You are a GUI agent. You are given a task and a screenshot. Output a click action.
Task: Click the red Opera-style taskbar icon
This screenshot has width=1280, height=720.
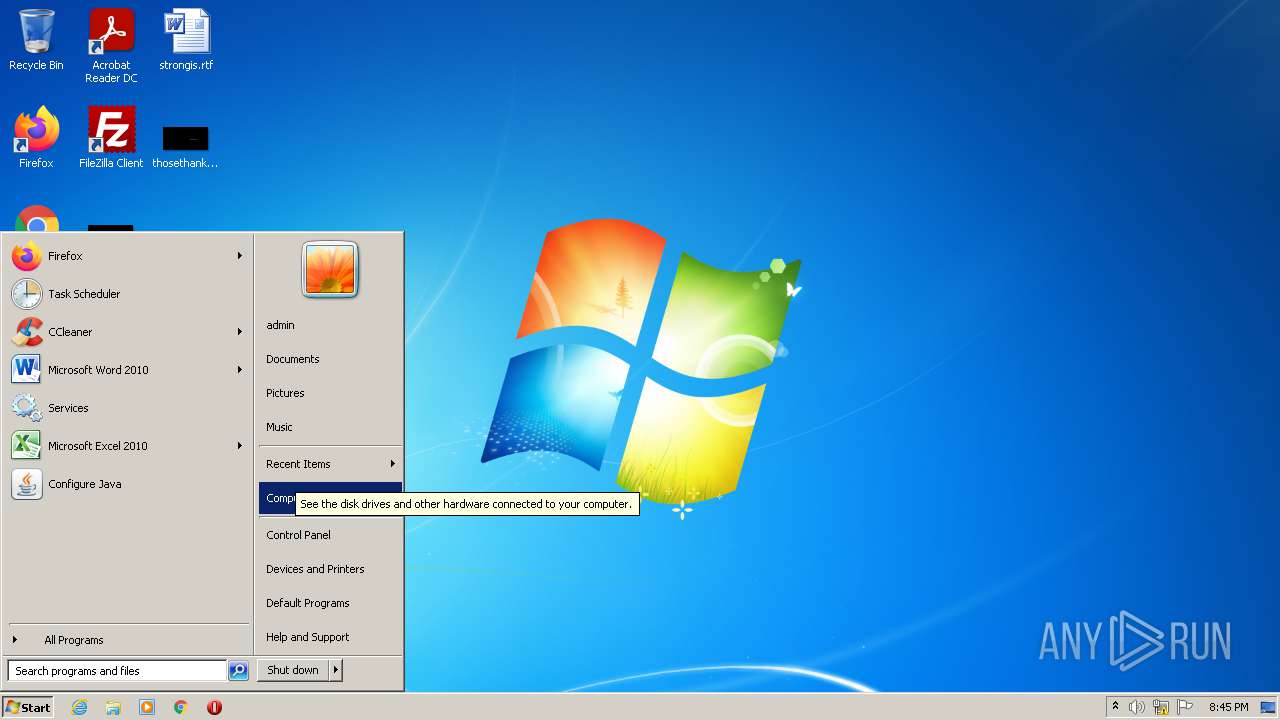click(x=214, y=707)
